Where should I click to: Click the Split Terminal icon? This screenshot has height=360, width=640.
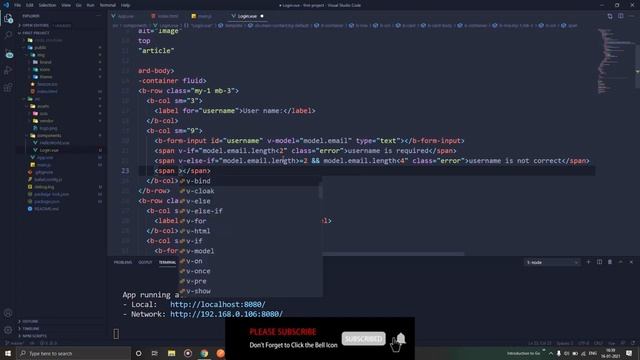point(599,262)
